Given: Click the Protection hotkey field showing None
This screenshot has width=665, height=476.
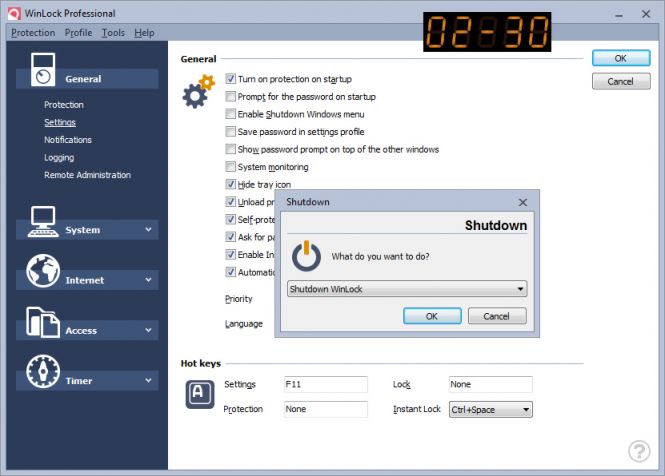Looking at the screenshot, I should (325, 409).
